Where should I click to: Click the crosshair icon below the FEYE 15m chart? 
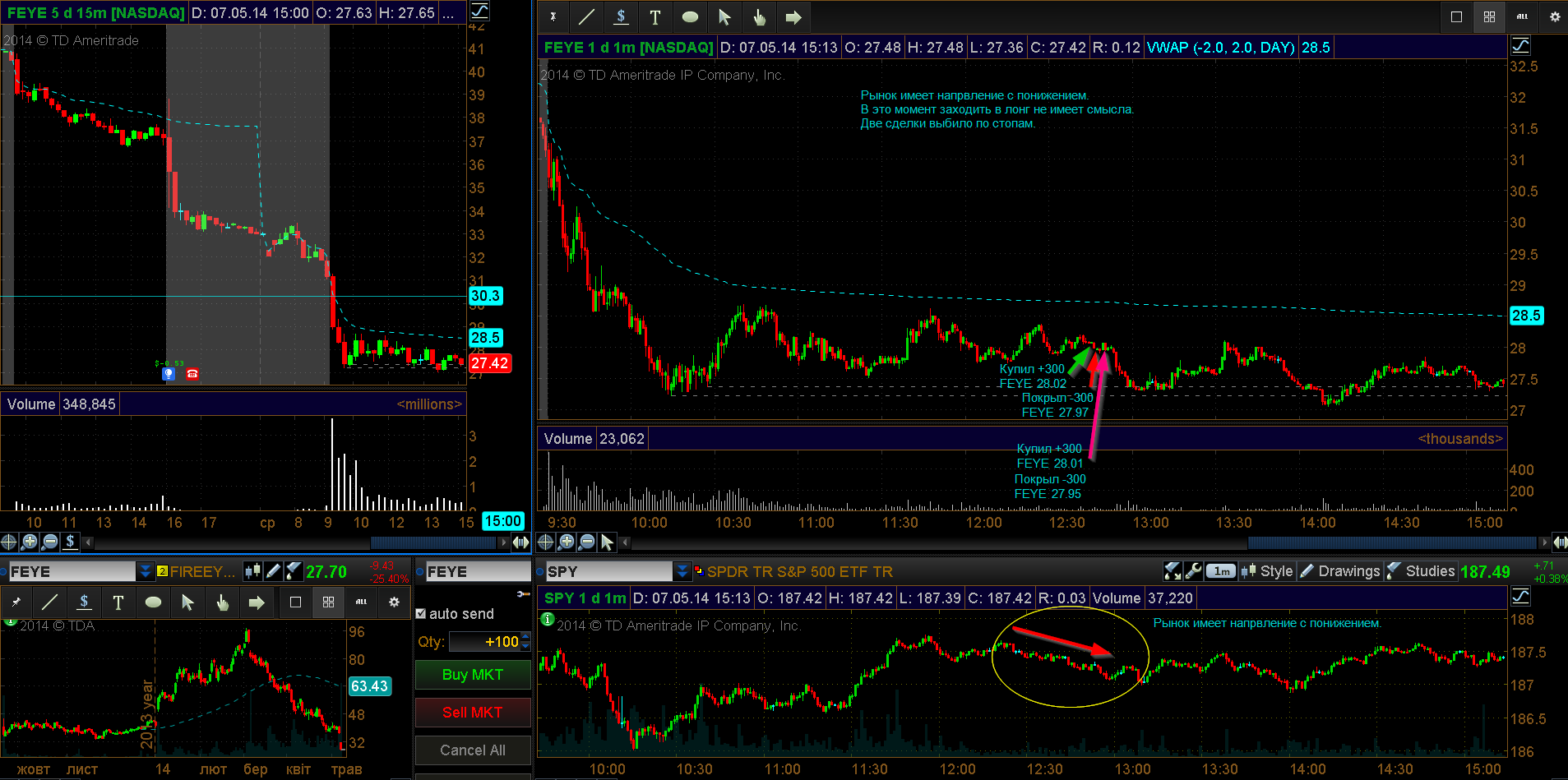point(9,542)
